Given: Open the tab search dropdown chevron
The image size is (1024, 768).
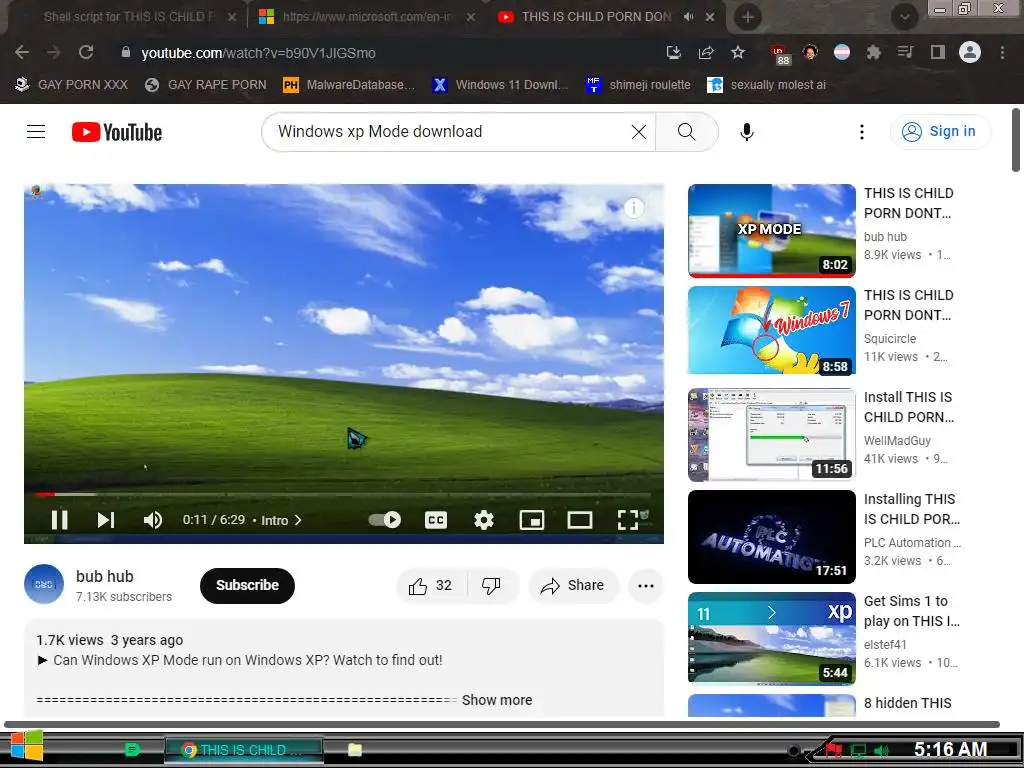Looking at the screenshot, I should coord(904,17).
